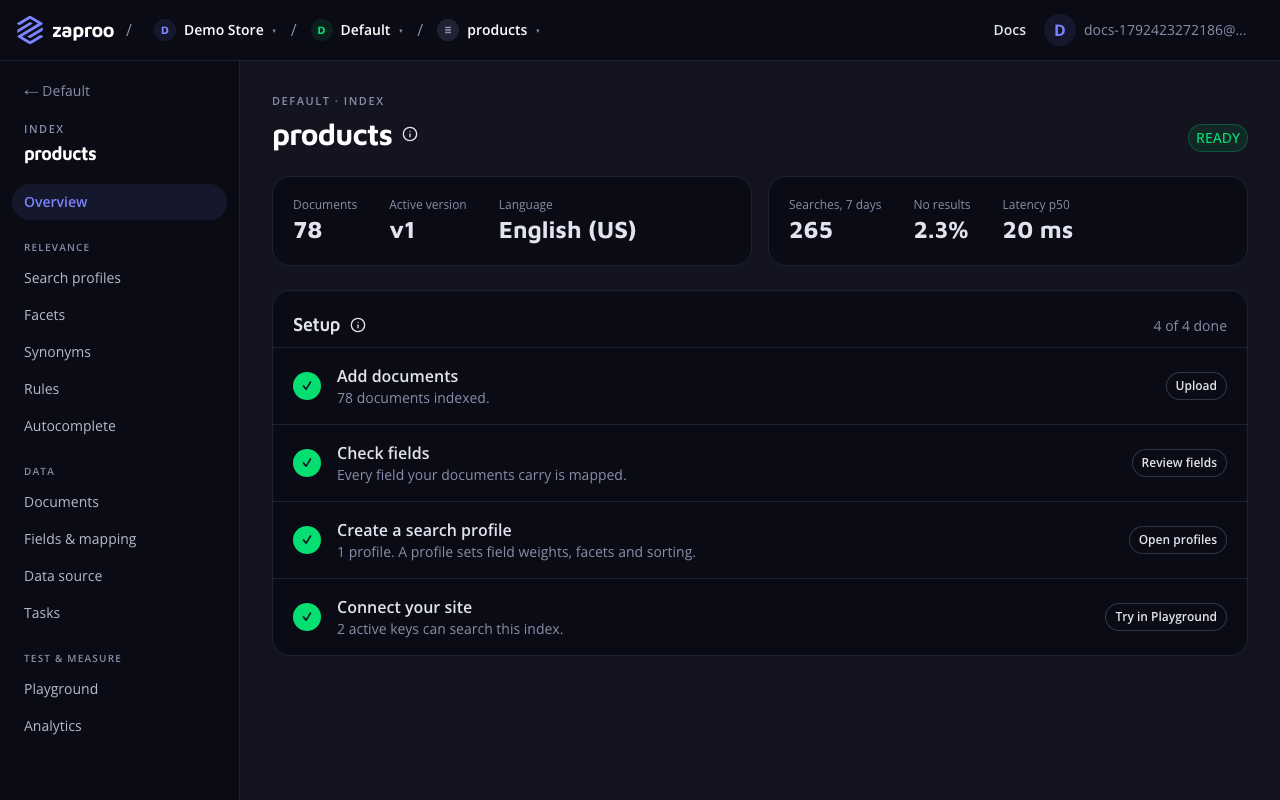Click the info icon beside products title
Screen dimensions: 1280x800
410,134
